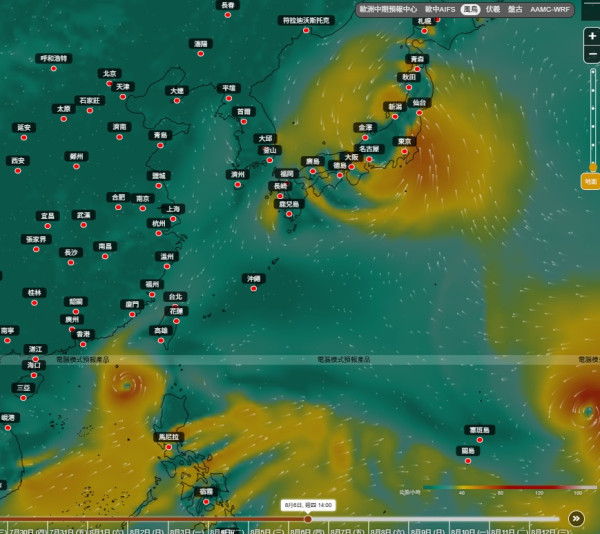Jump to 8月8日 on the timeline
Image resolution: width=600 pixels, height=534 pixels.
click(x=388, y=531)
